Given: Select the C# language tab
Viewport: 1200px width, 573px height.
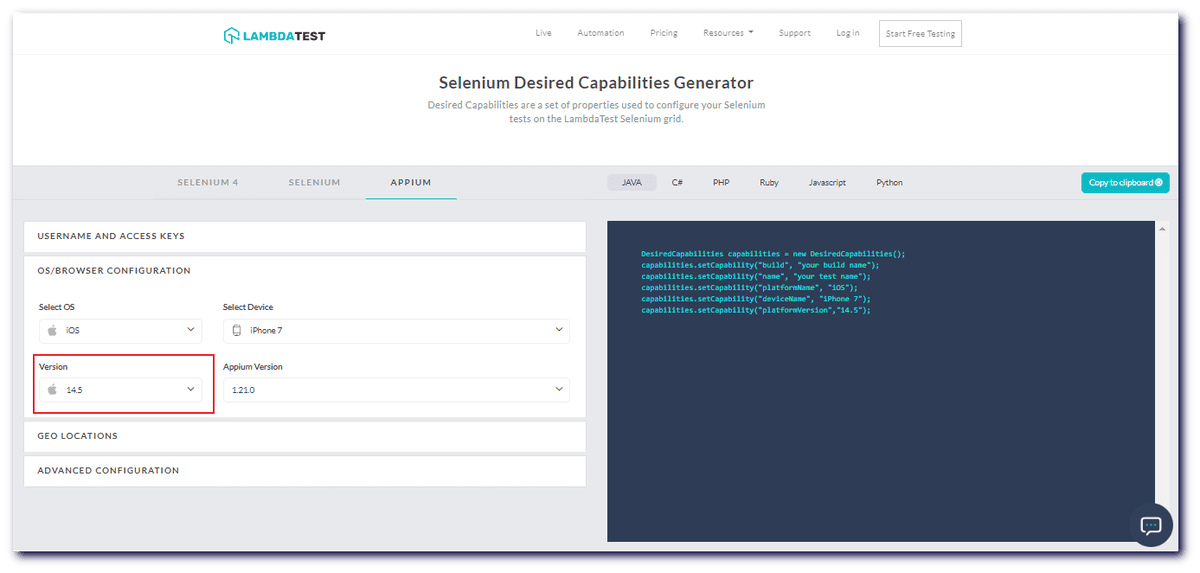Looking at the screenshot, I should click(677, 183).
